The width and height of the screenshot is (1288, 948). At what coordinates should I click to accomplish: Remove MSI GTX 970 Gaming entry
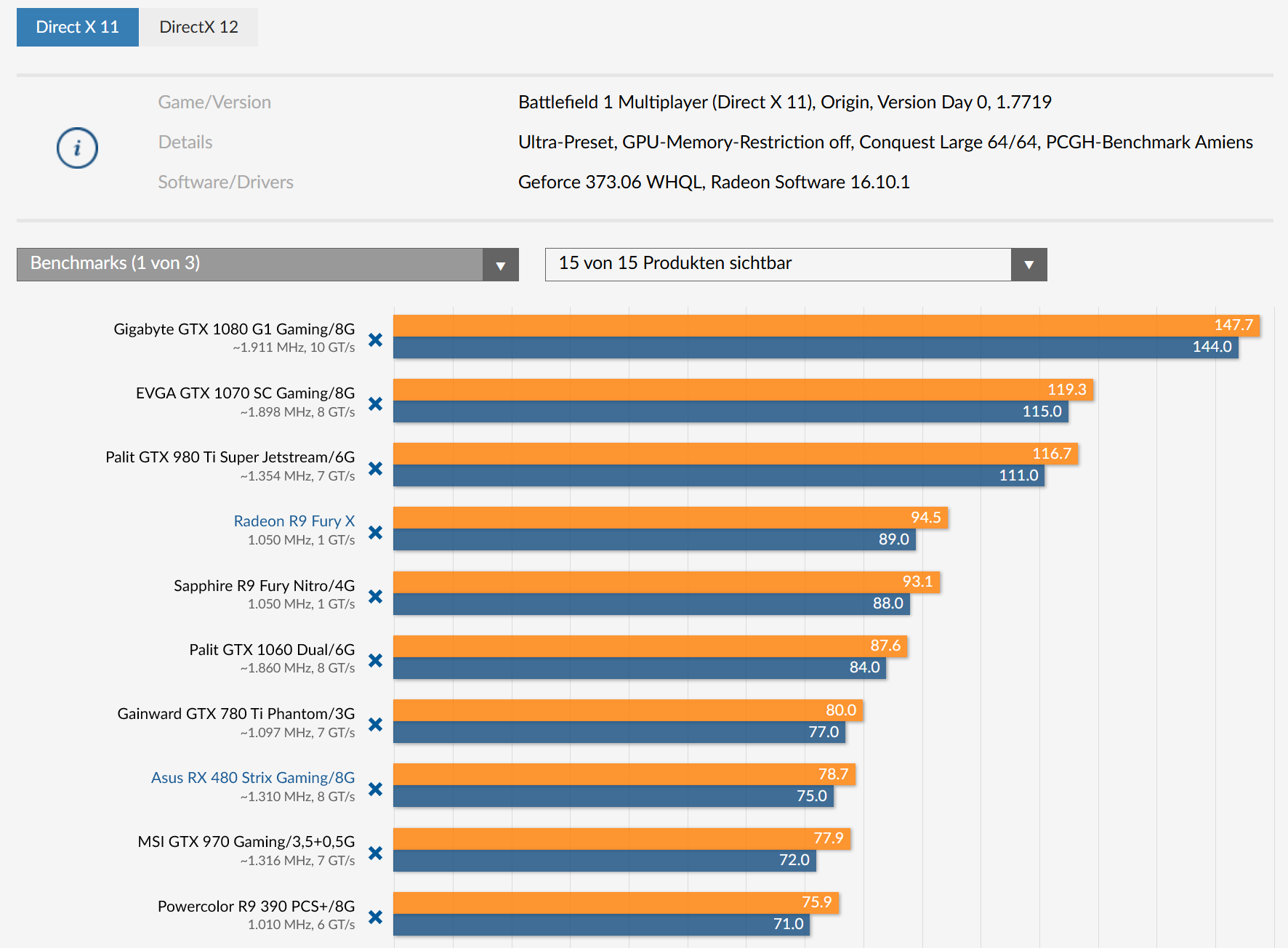pyautogui.click(x=375, y=853)
